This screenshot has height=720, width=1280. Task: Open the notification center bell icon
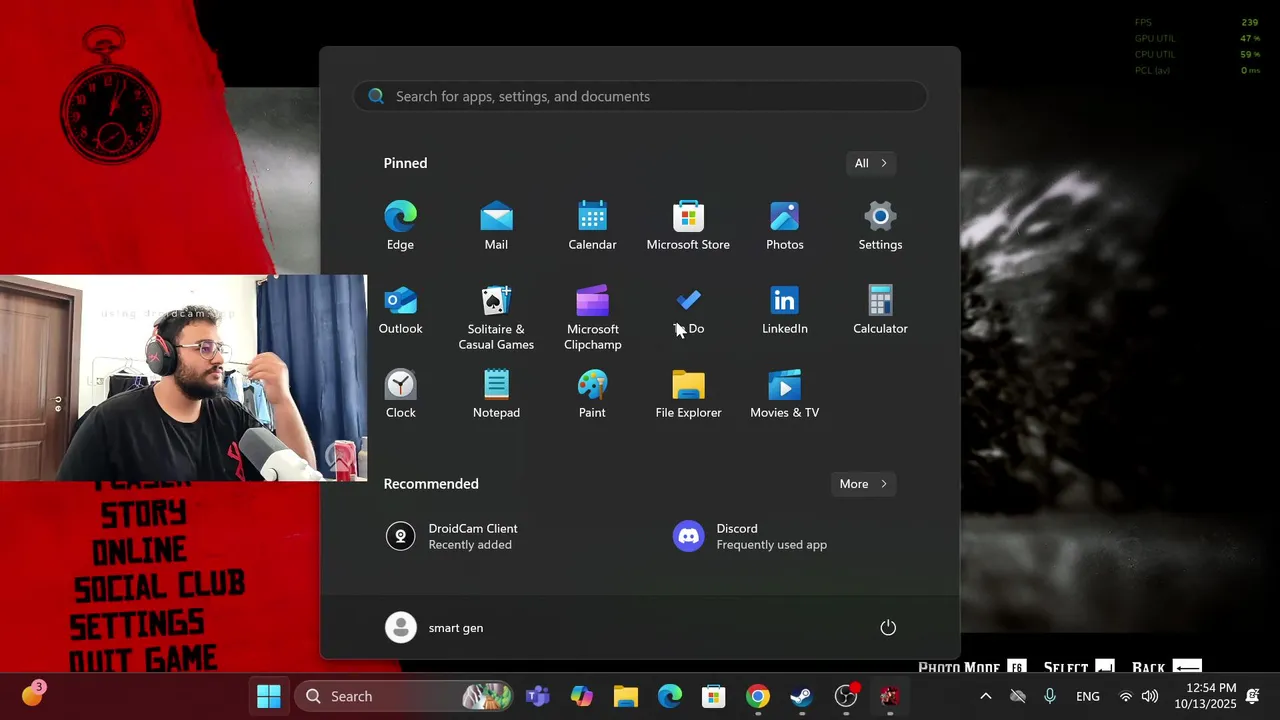tap(1253, 696)
